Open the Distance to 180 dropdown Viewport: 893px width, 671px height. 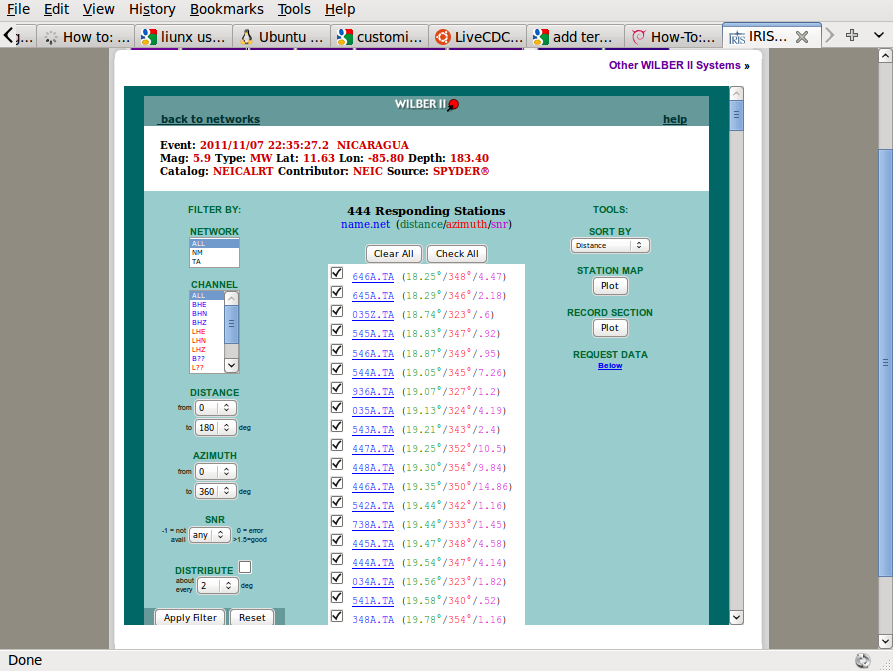(216, 427)
